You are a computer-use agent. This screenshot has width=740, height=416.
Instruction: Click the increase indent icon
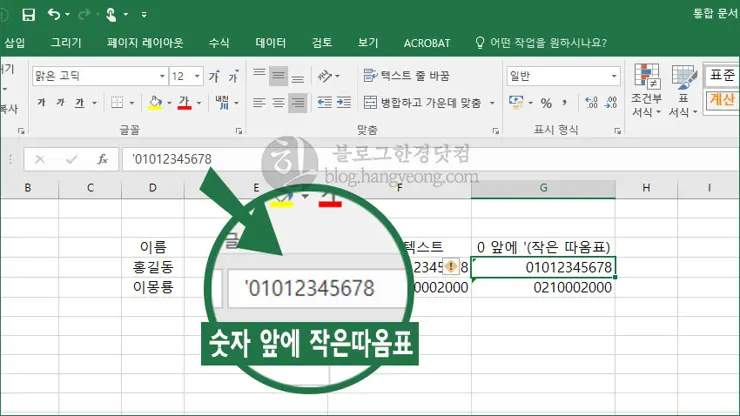(x=344, y=102)
